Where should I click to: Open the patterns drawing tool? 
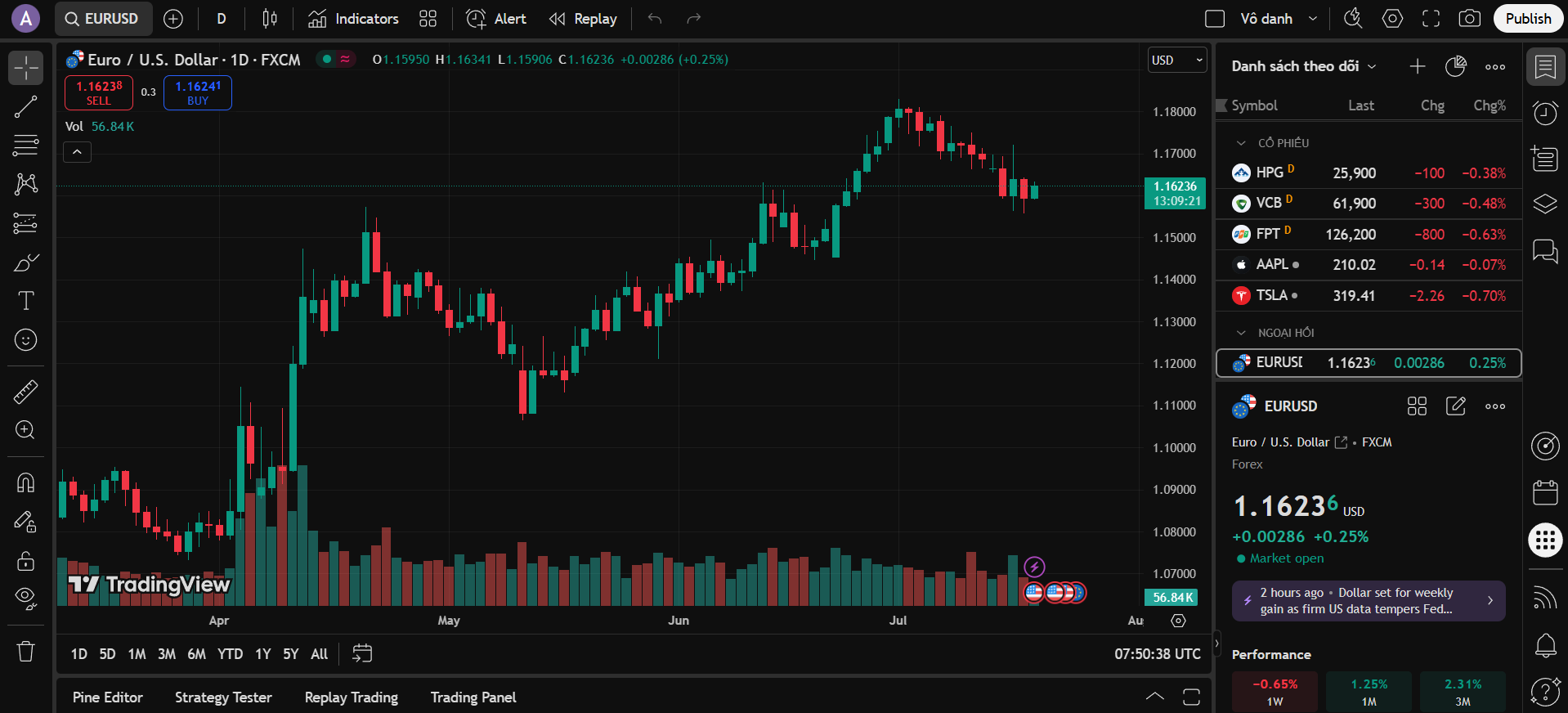pos(26,183)
